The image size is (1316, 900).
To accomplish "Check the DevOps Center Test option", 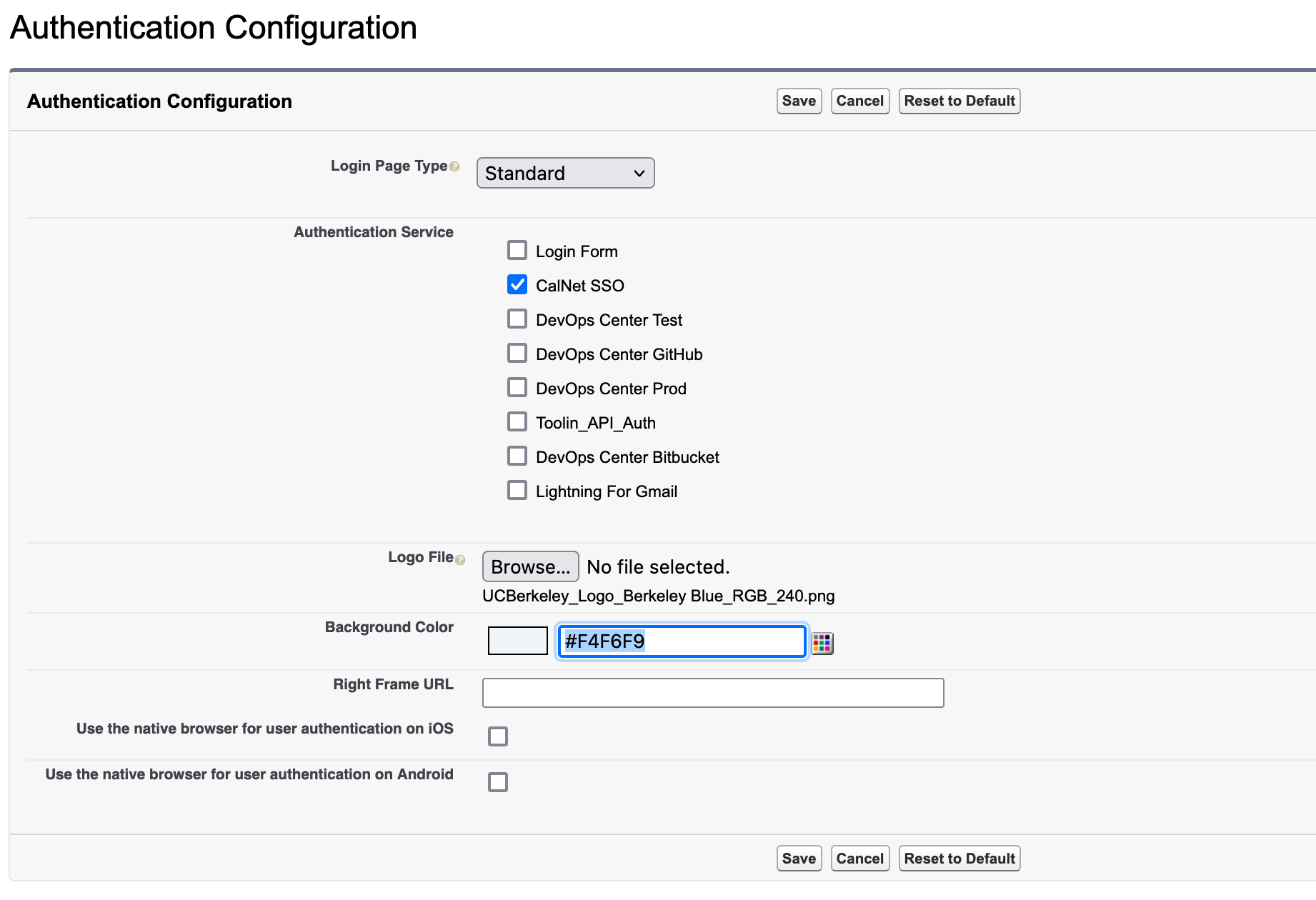I will [517, 318].
